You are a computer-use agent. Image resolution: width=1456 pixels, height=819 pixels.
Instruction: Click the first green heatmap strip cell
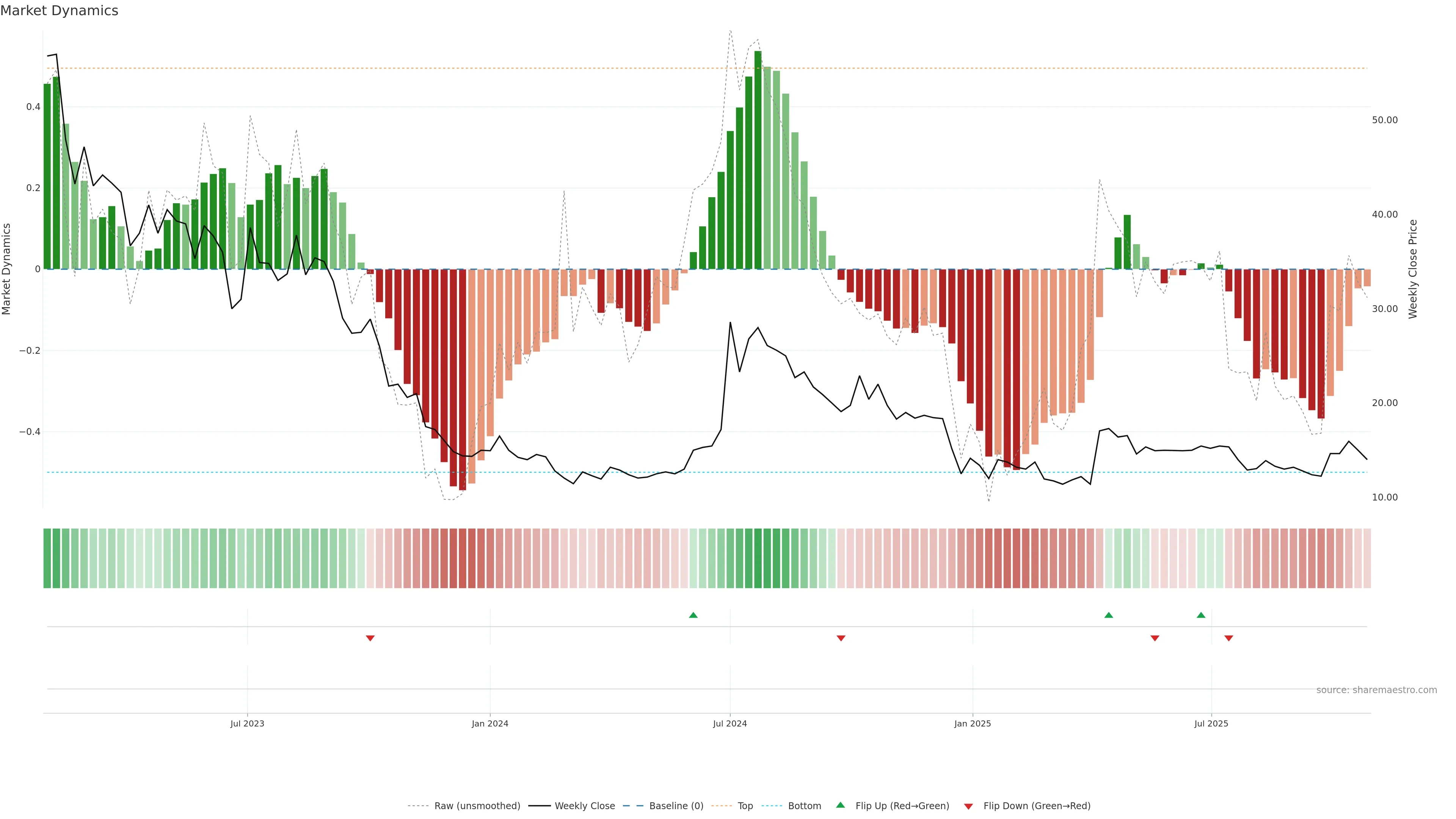(47, 558)
